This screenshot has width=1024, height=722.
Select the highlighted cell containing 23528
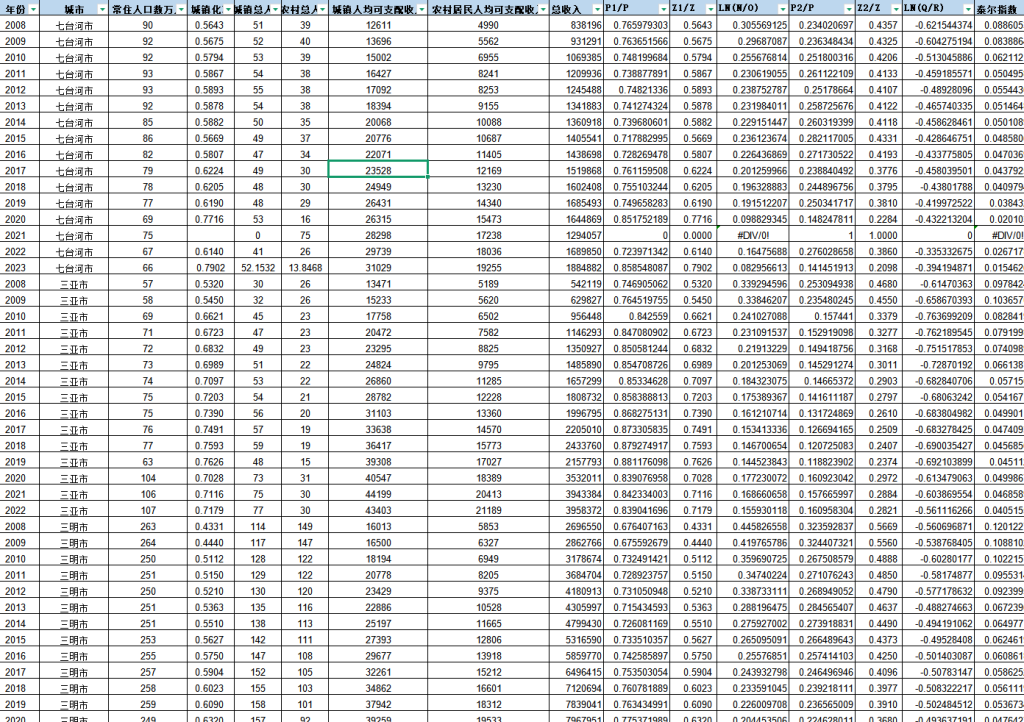coord(378,170)
